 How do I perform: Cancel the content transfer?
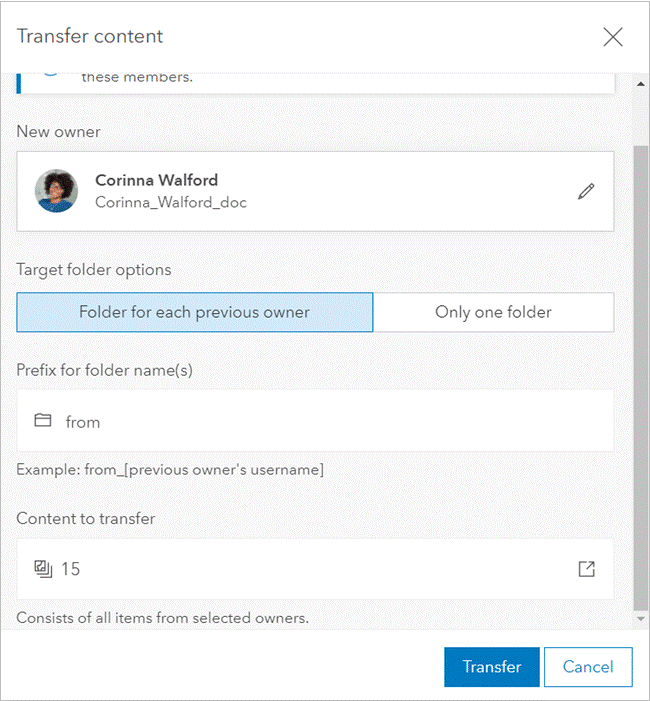point(588,667)
